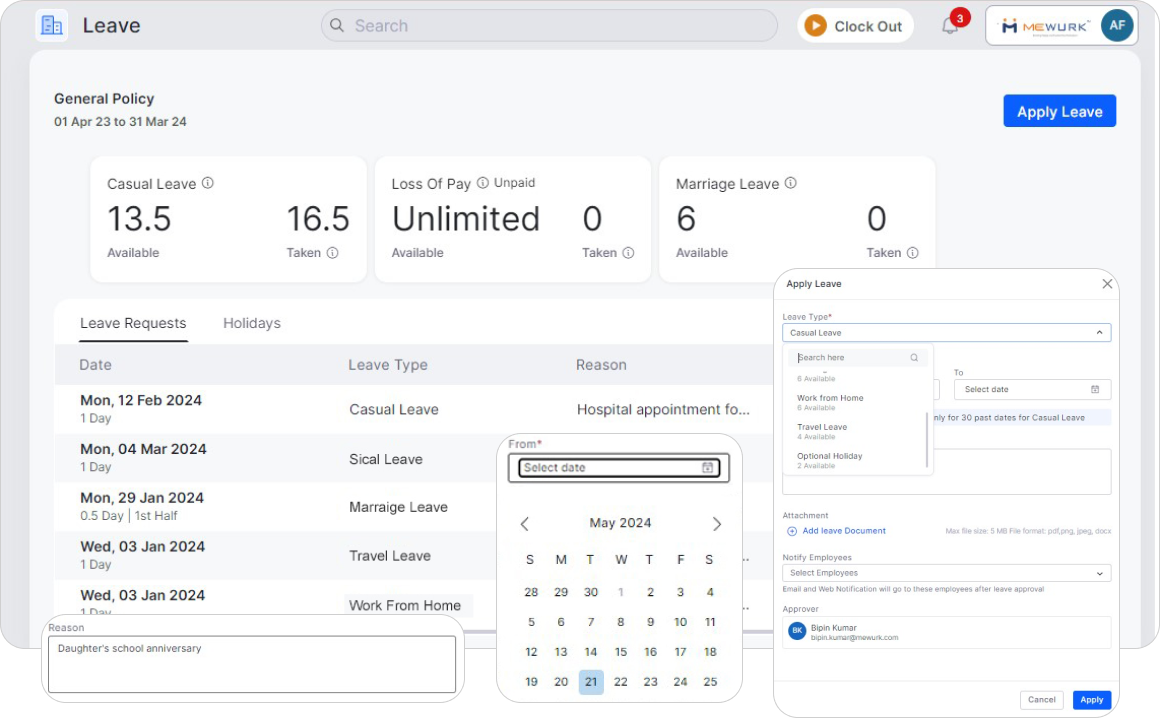
Task: Expand the Notify Employees dropdown
Action: 1100,573
